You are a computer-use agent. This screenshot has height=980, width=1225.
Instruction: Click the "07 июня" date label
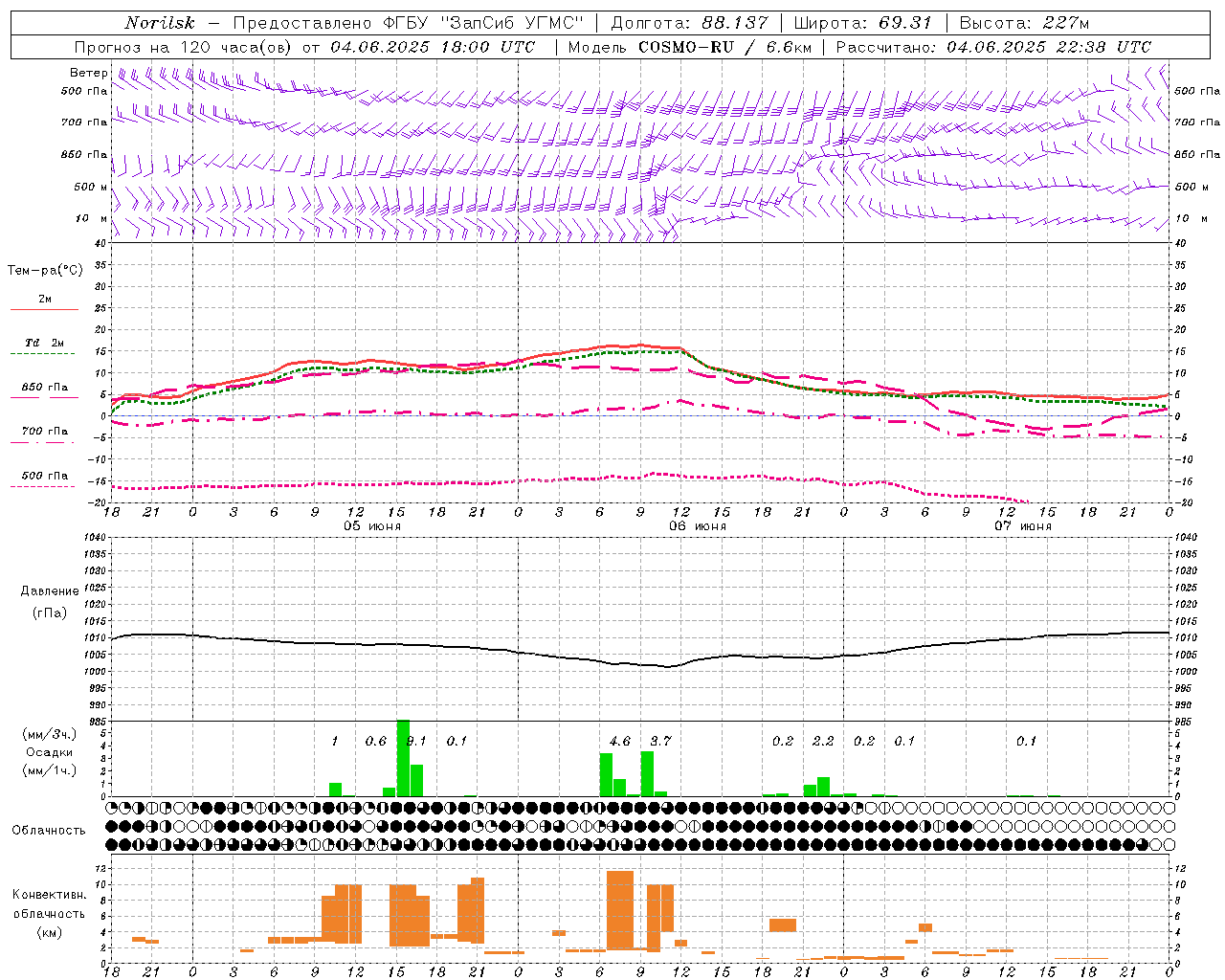1023,526
